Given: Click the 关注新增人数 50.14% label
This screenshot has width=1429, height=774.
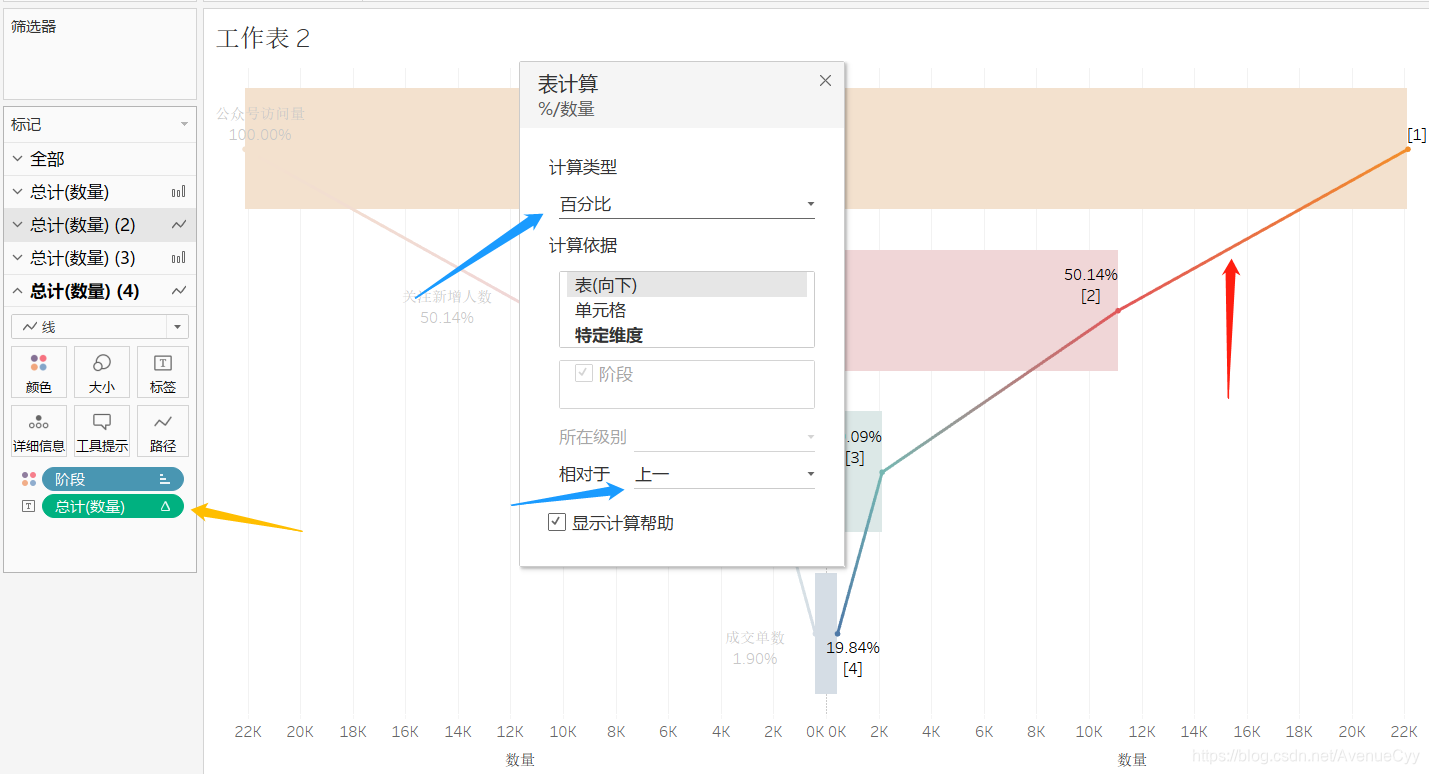Looking at the screenshot, I should (447, 307).
